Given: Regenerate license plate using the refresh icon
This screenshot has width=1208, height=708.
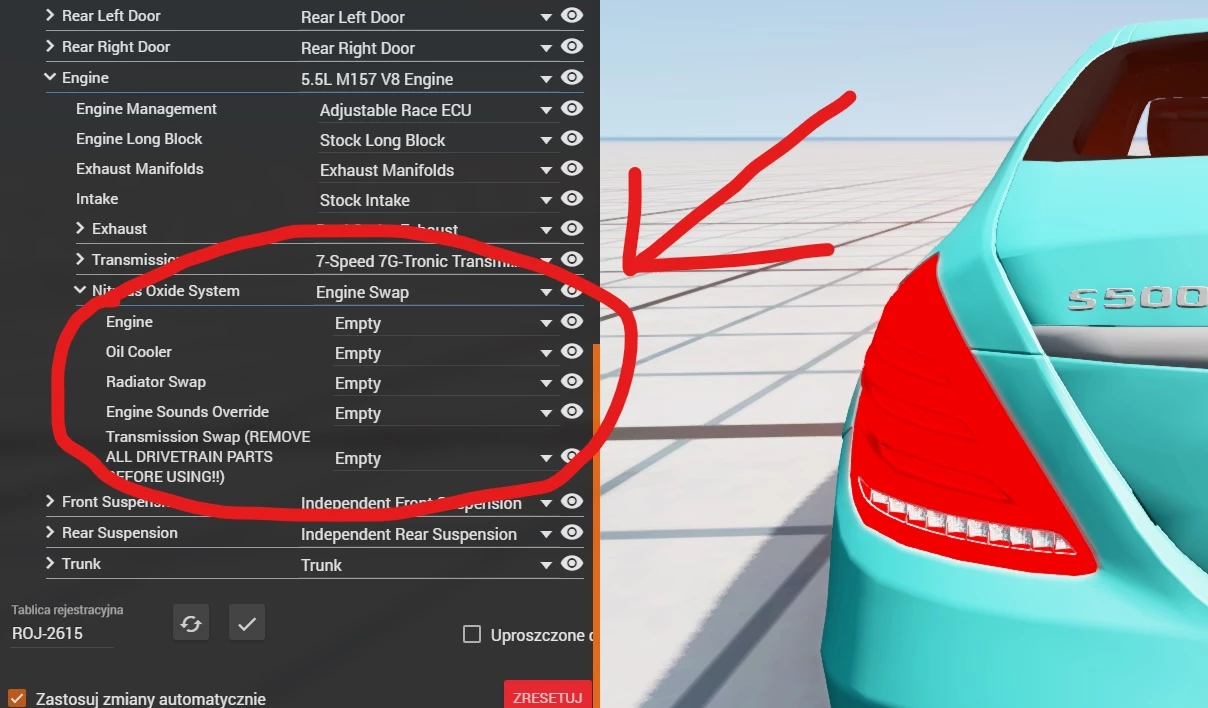Looking at the screenshot, I should (191, 622).
